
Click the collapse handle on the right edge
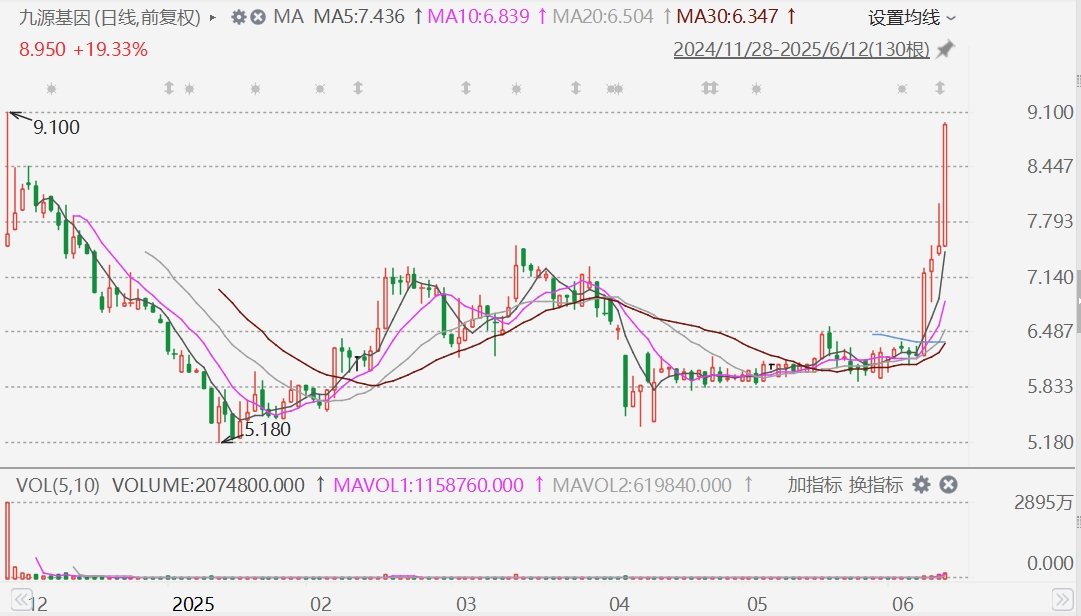tap(1078, 300)
